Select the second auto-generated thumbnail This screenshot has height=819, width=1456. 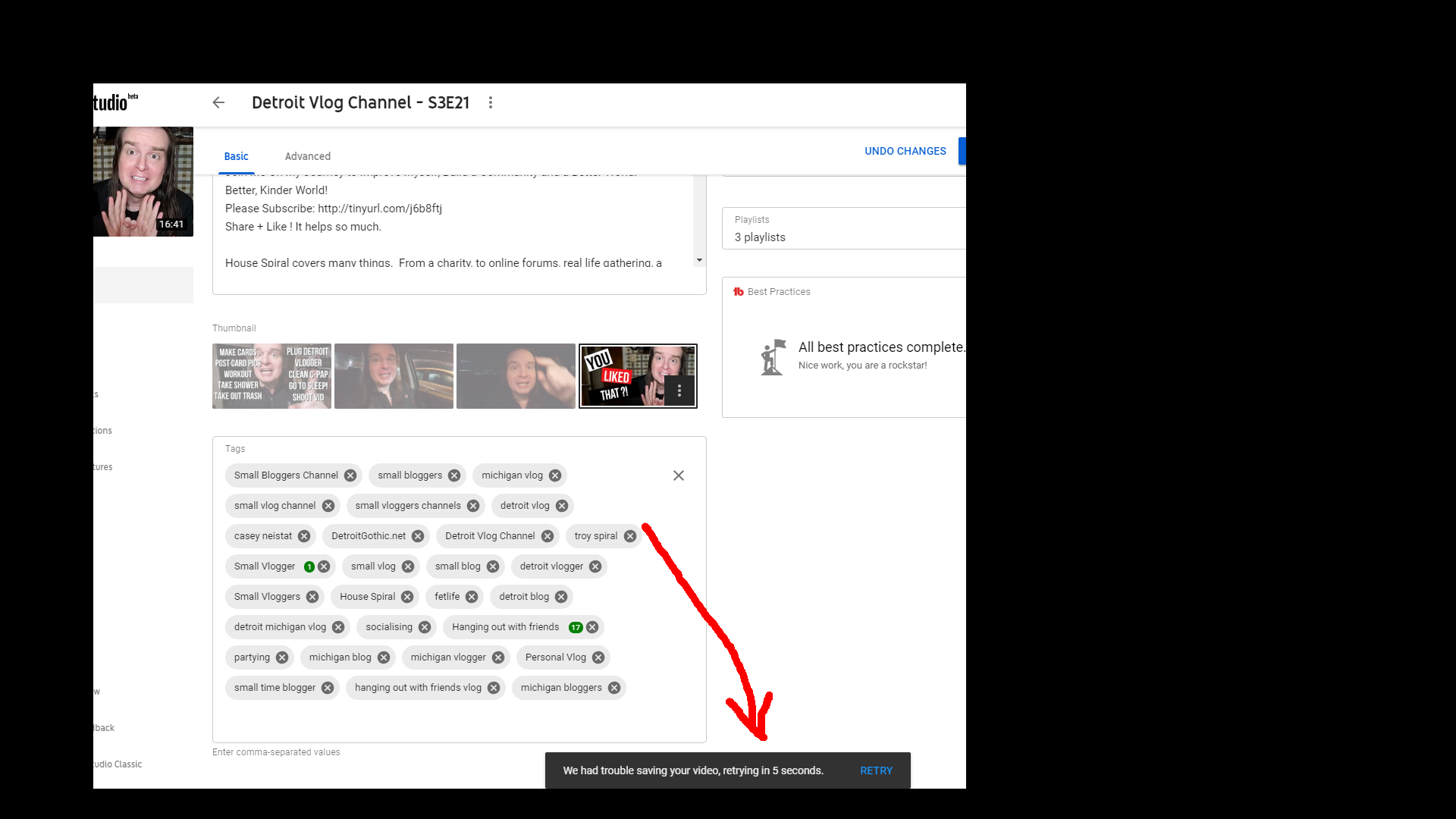tap(394, 376)
